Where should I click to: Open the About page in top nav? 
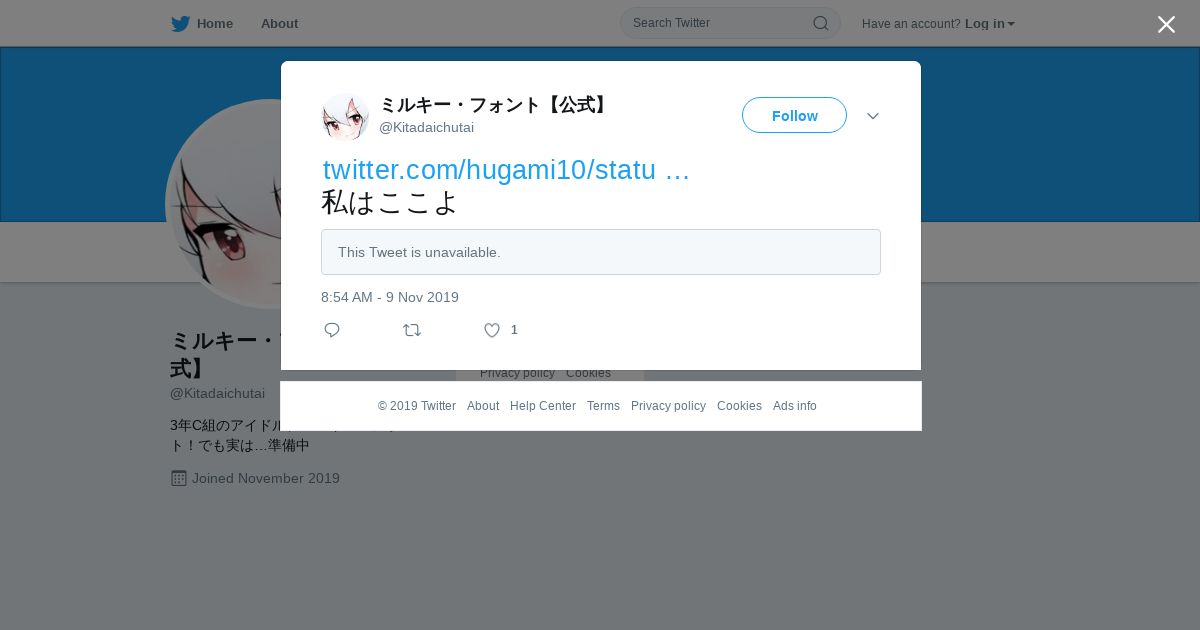tap(279, 24)
